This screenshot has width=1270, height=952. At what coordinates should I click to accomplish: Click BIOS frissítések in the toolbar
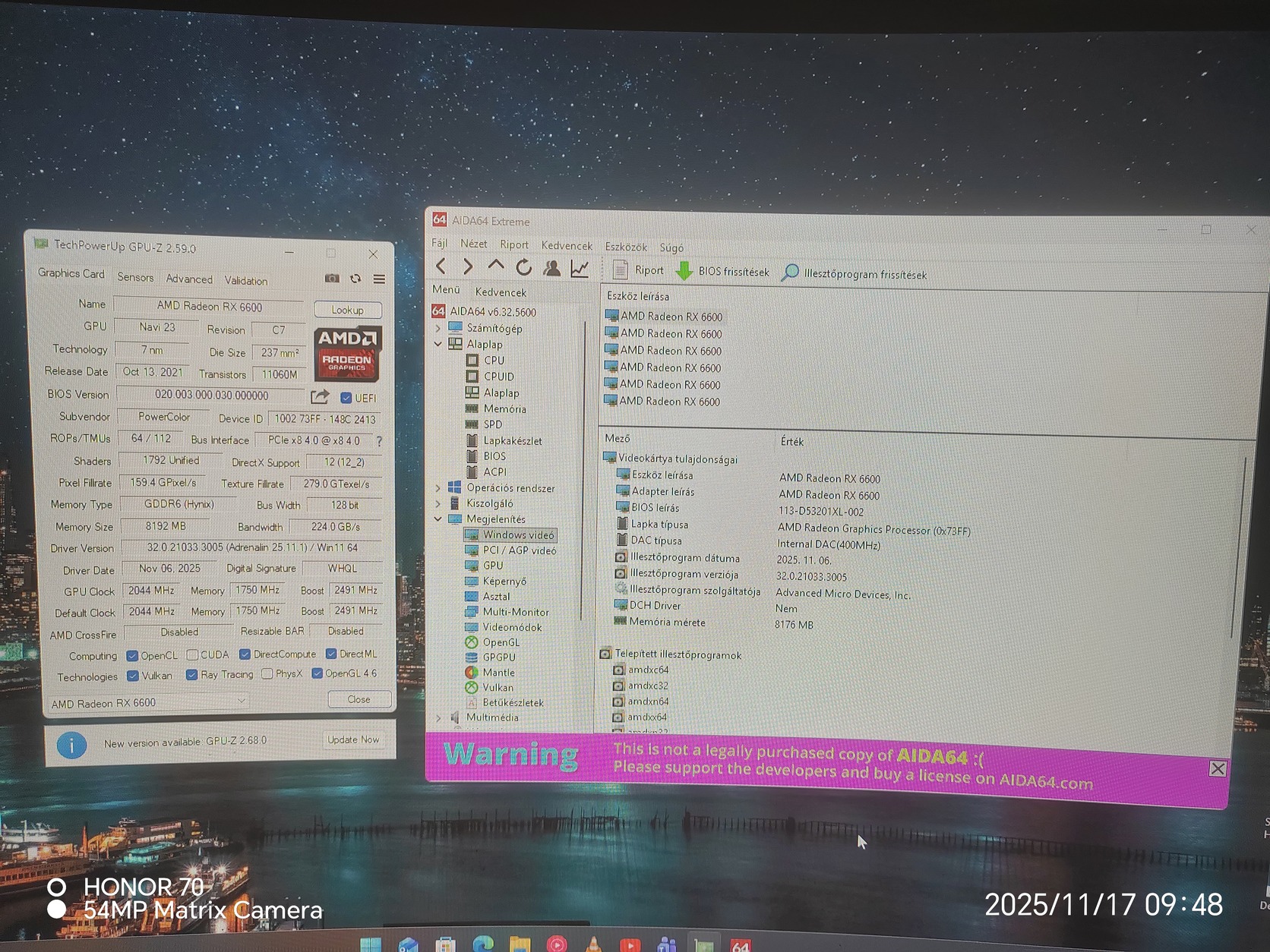(x=722, y=271)
